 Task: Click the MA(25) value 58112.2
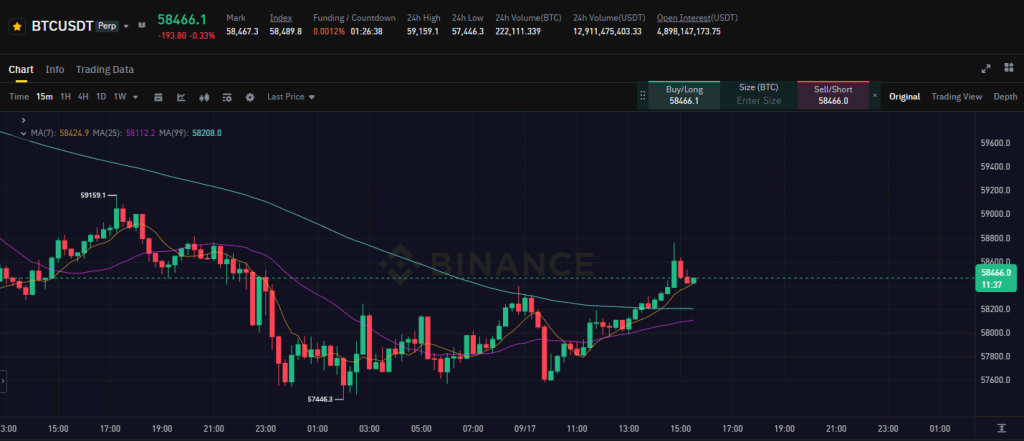[140, 133]
